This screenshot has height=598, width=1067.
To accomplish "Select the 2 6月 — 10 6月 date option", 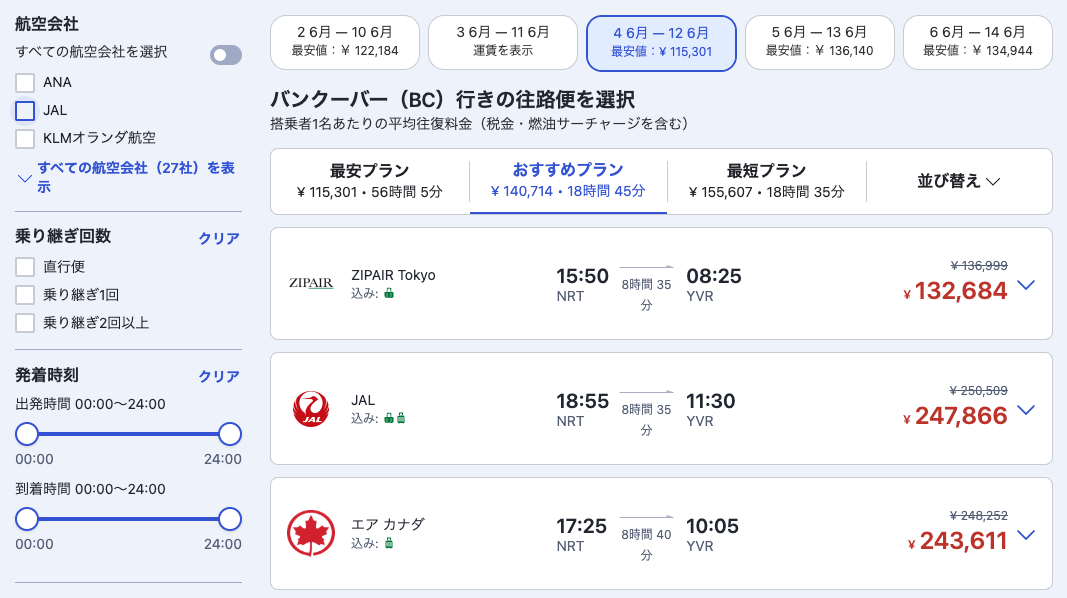I will (345, 42).
